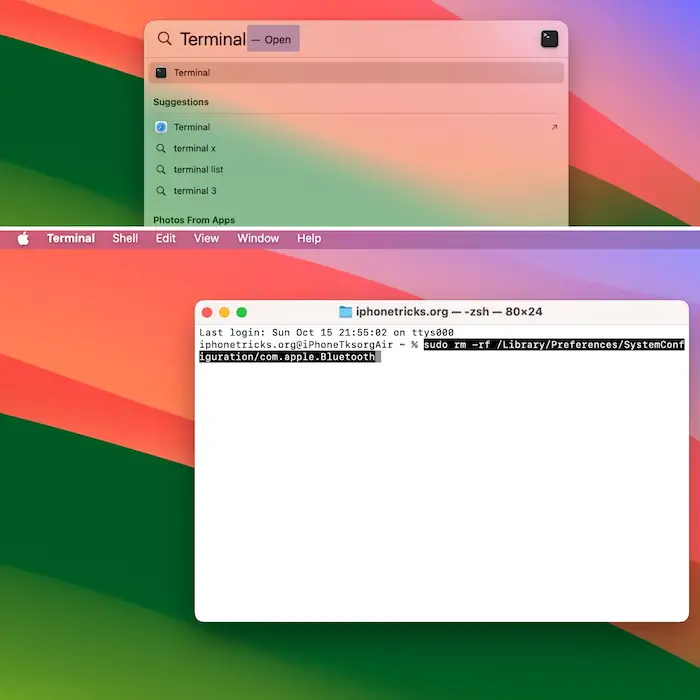Image resolution: width=700 pixels, height=700 pixels.
Task: Zoom the Terminal window with green button
Action: click(241, 313)
